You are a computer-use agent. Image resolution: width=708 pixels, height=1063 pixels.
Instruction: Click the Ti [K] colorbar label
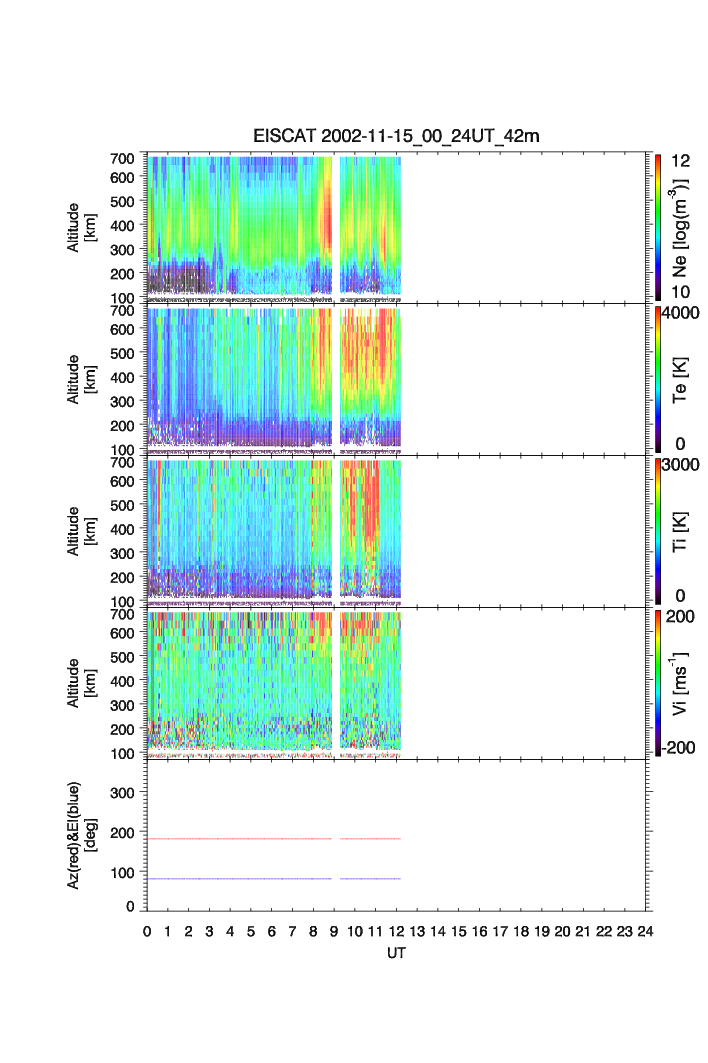(685, 531)
